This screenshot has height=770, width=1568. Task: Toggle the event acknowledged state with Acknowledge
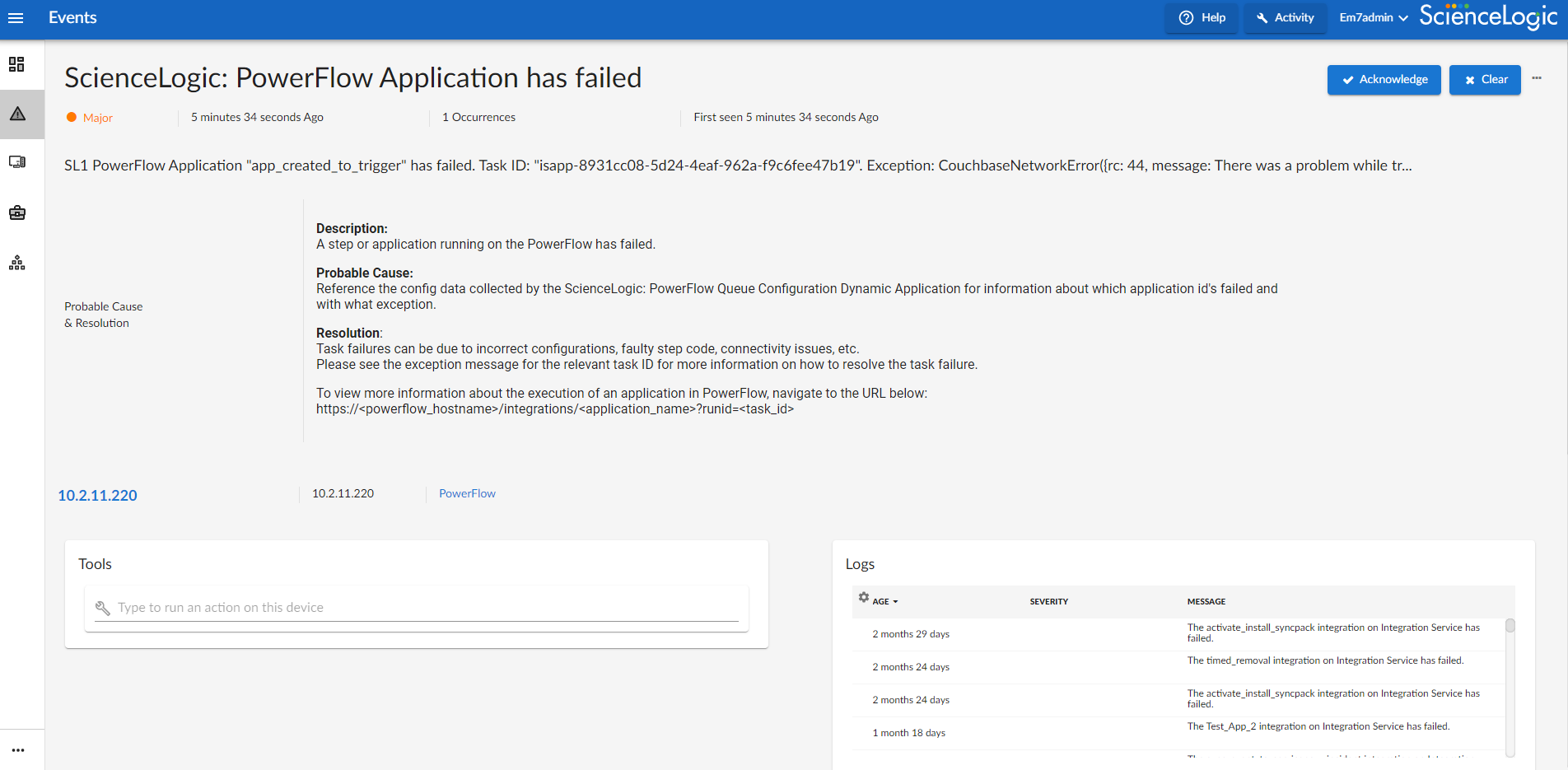pyautogui.click(x=1384, y=80)
